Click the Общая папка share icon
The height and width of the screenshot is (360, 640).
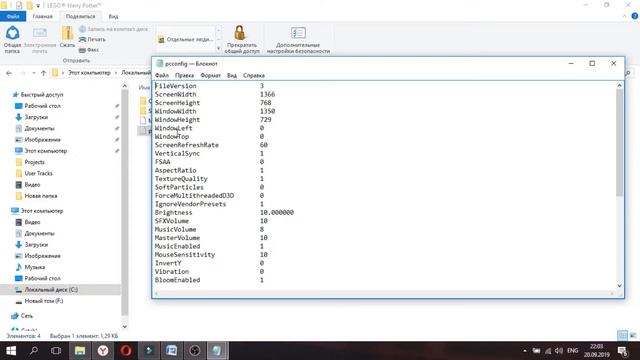[12, 40]
